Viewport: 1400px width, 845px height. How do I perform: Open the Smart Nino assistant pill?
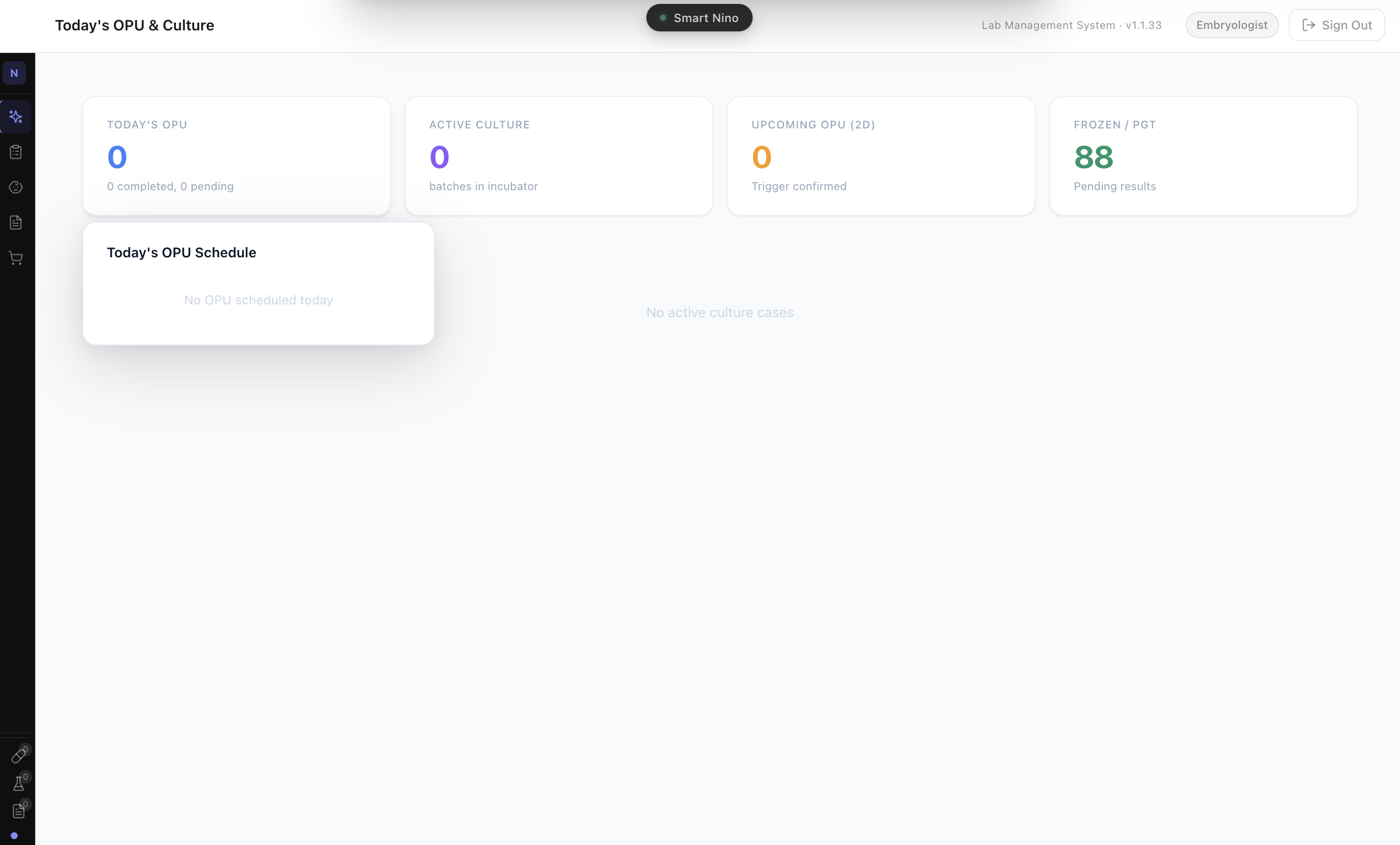click(x=700, y=18)
